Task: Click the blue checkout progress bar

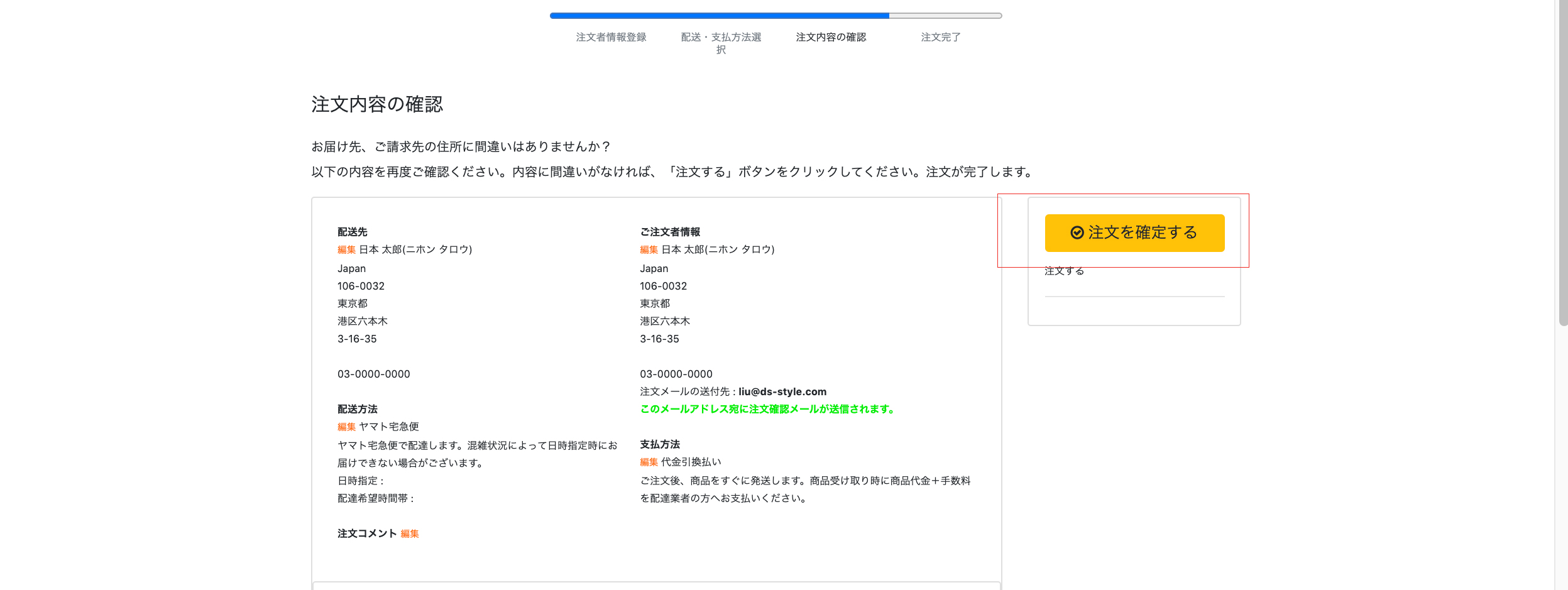Action: click(x=719, y=16)
